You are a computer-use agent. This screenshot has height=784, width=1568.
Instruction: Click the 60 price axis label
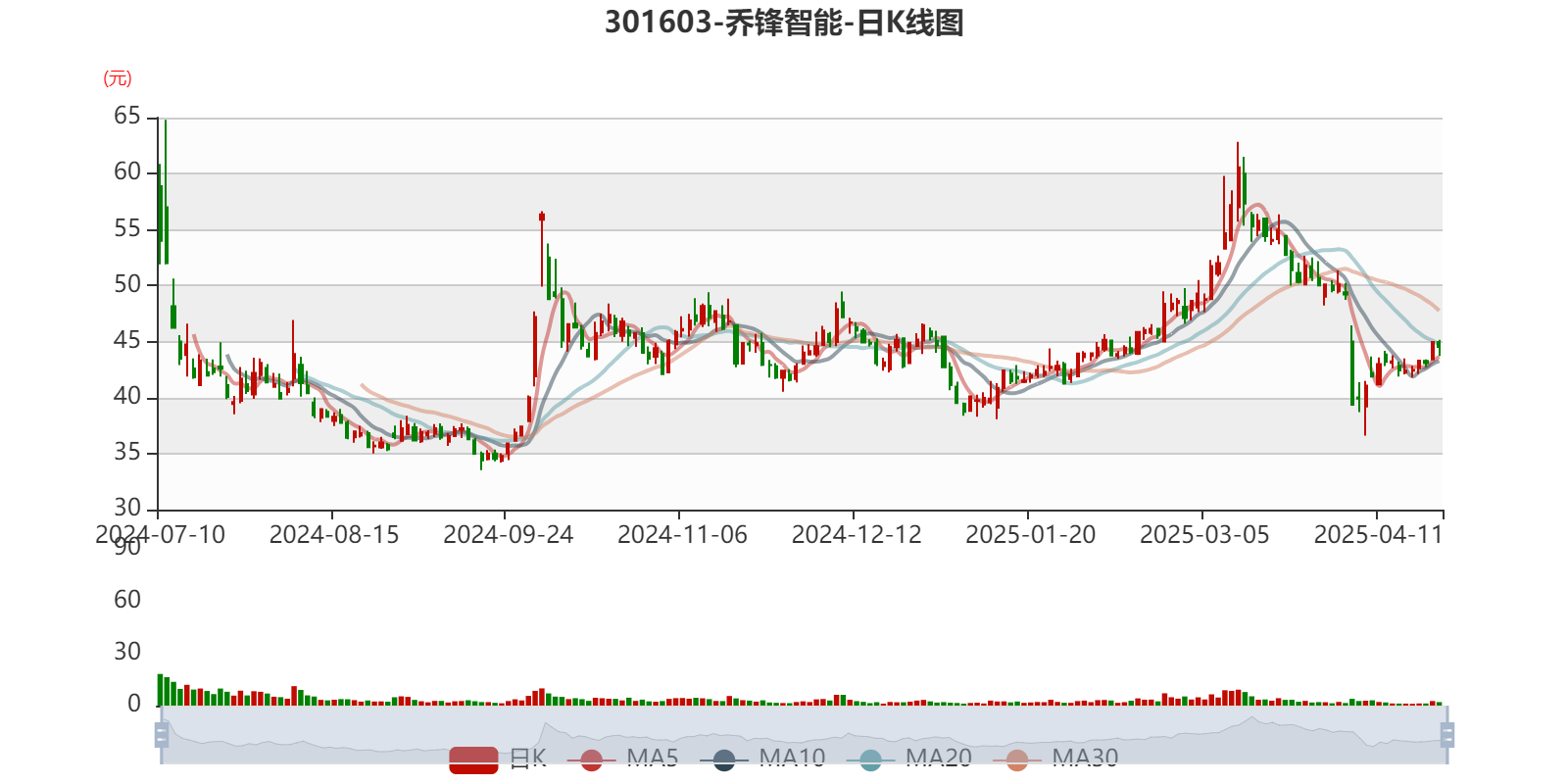point(127,172)
